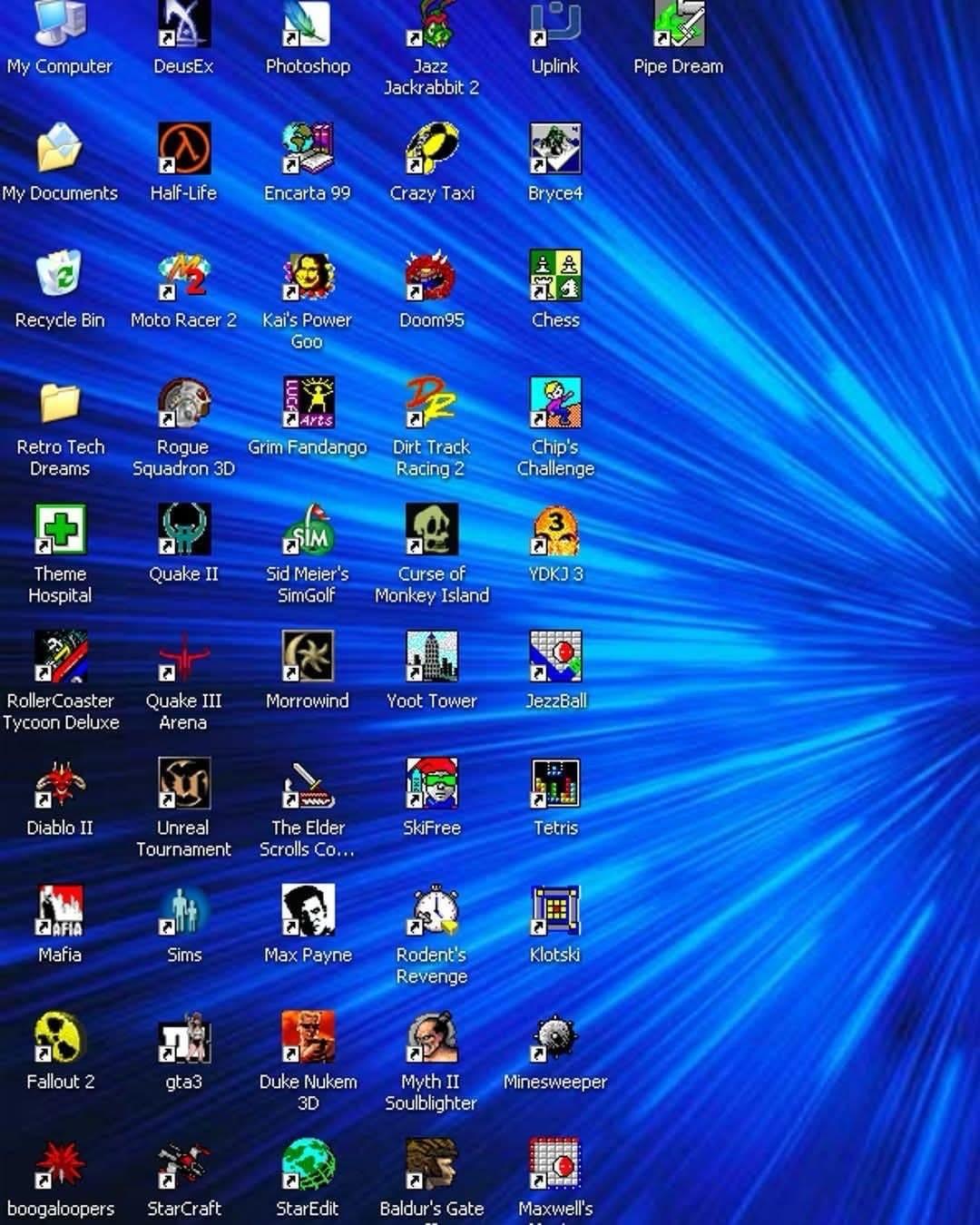Select the Unreal Tournament icon
Screen dimensions: 980x1225
point(184,783)
